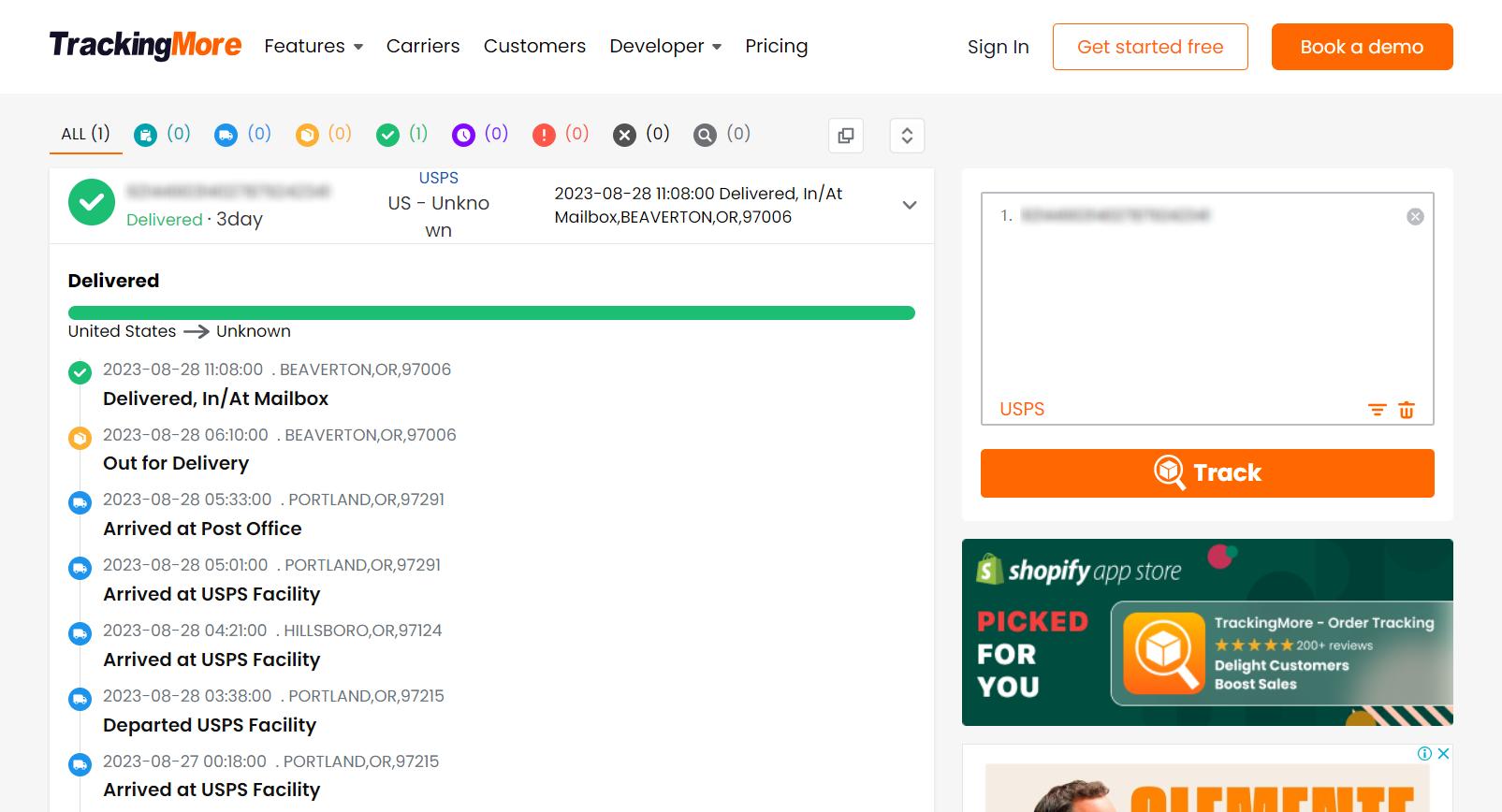The width and height of the screenshot is (1502, 812).
Task: Click 'United States' origin text
Action: [x=122, y=331]
